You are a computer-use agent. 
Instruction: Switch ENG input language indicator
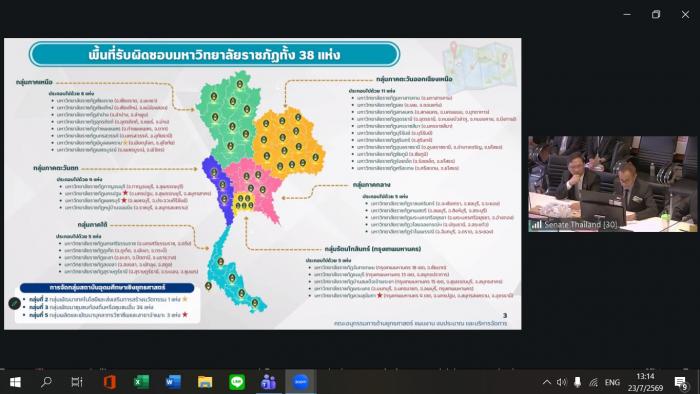pos(612,382)
